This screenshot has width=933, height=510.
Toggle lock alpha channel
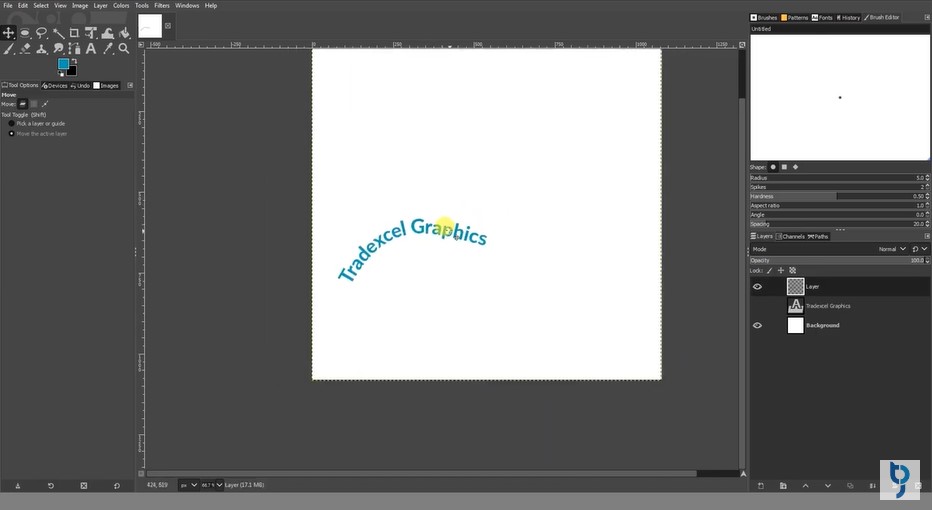click(793, 270)
